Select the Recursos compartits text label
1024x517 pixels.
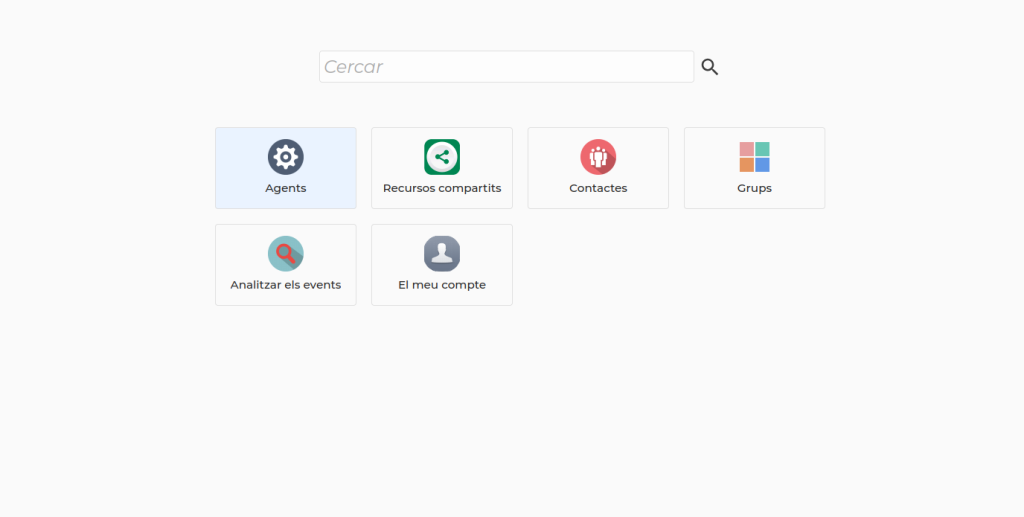pyautogui.click(x=442, y=188)
